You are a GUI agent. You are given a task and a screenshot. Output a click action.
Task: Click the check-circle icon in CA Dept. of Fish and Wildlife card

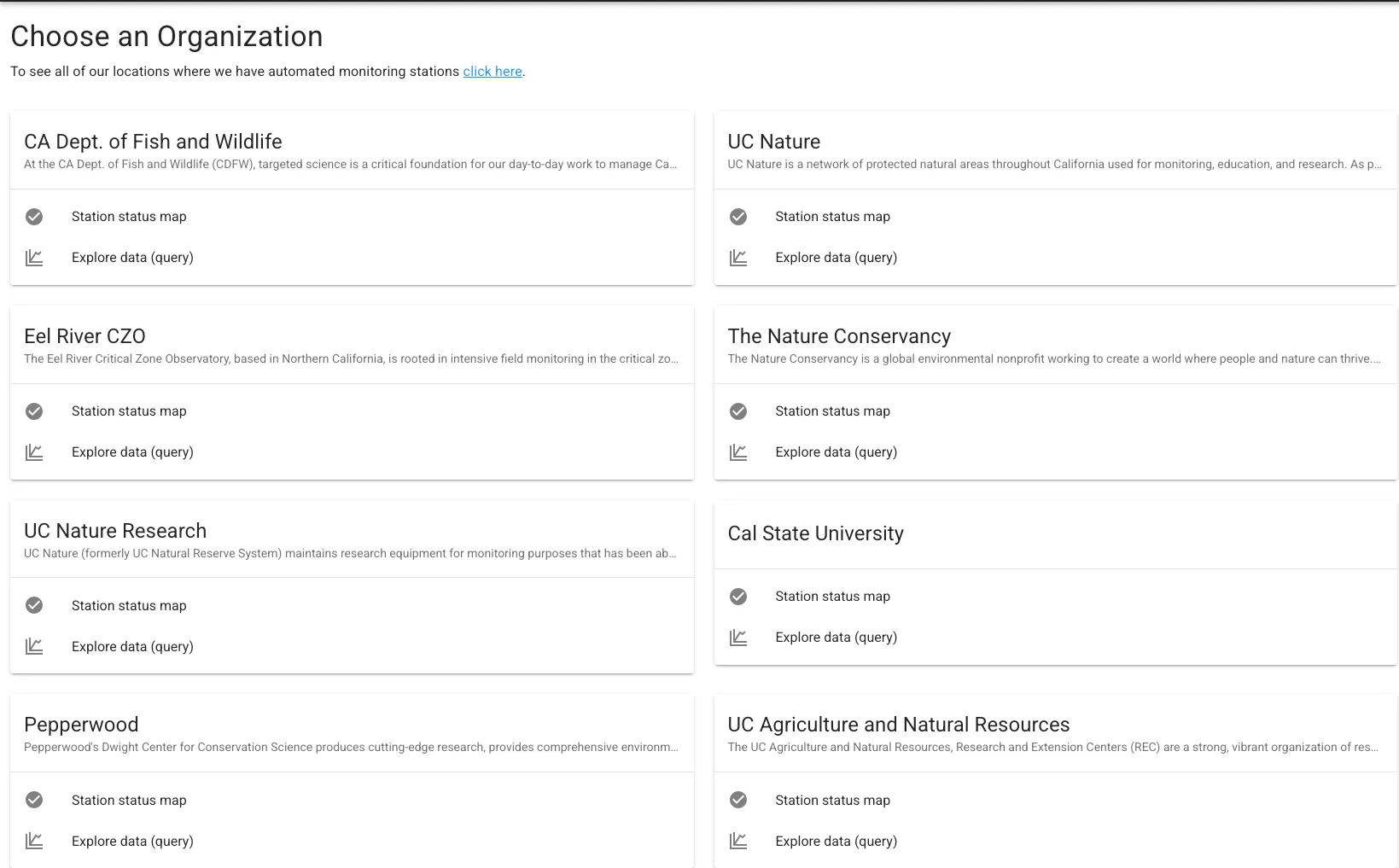[34, 217]
